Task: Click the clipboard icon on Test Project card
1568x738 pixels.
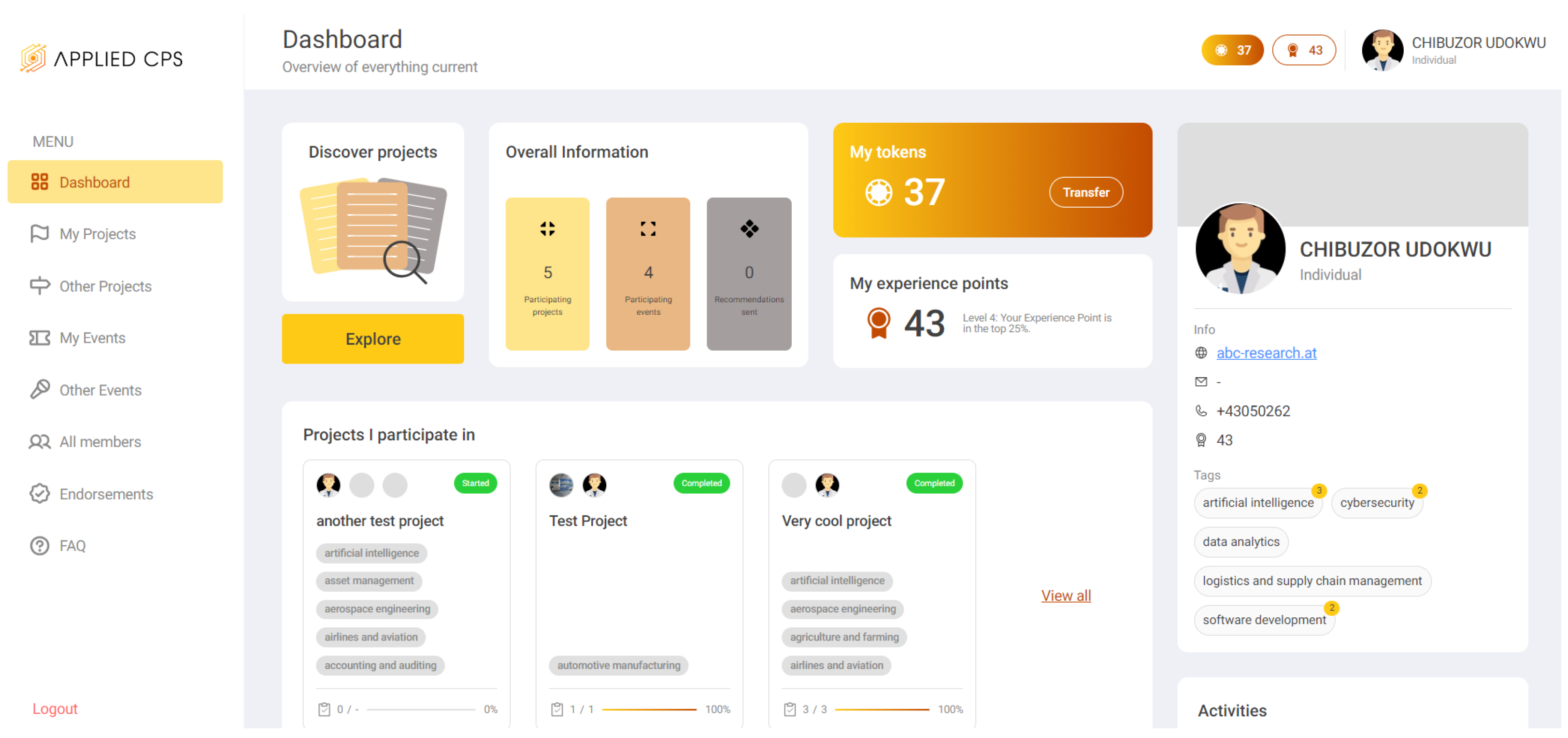Action: tap(556, 709)
